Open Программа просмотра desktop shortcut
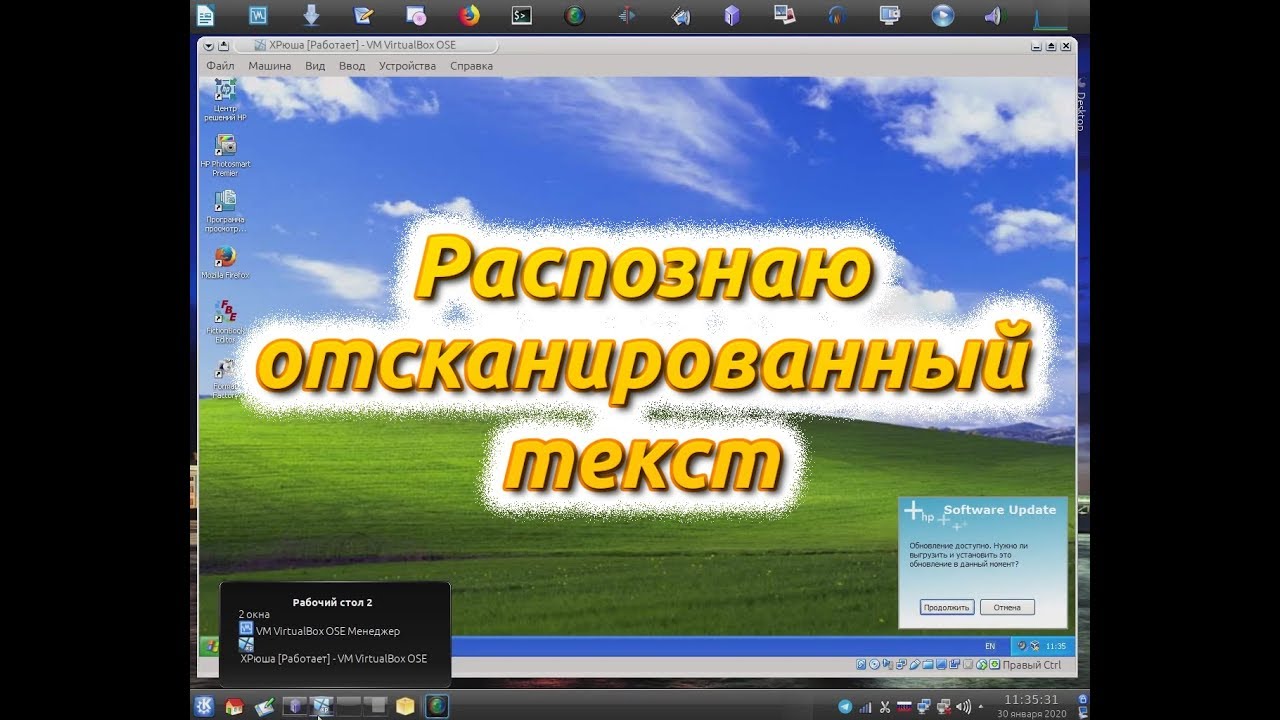 (225, 211)
